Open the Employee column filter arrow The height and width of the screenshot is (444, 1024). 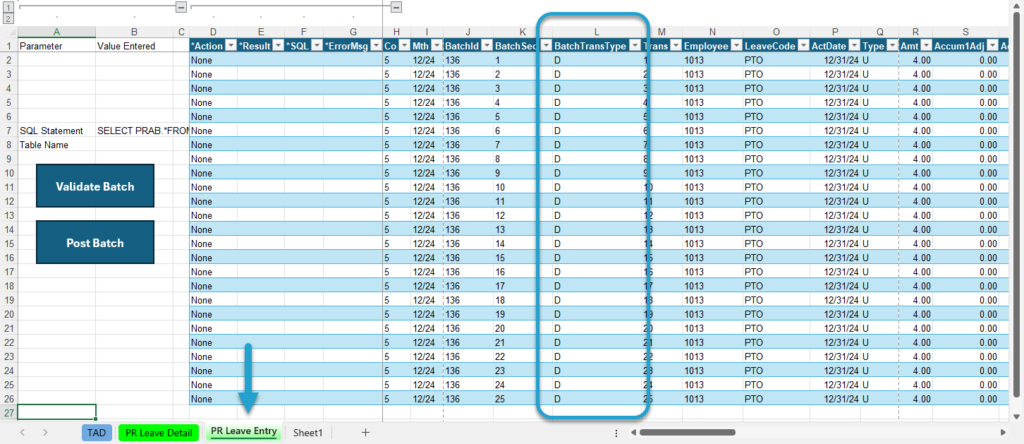(x=736, y=46)
